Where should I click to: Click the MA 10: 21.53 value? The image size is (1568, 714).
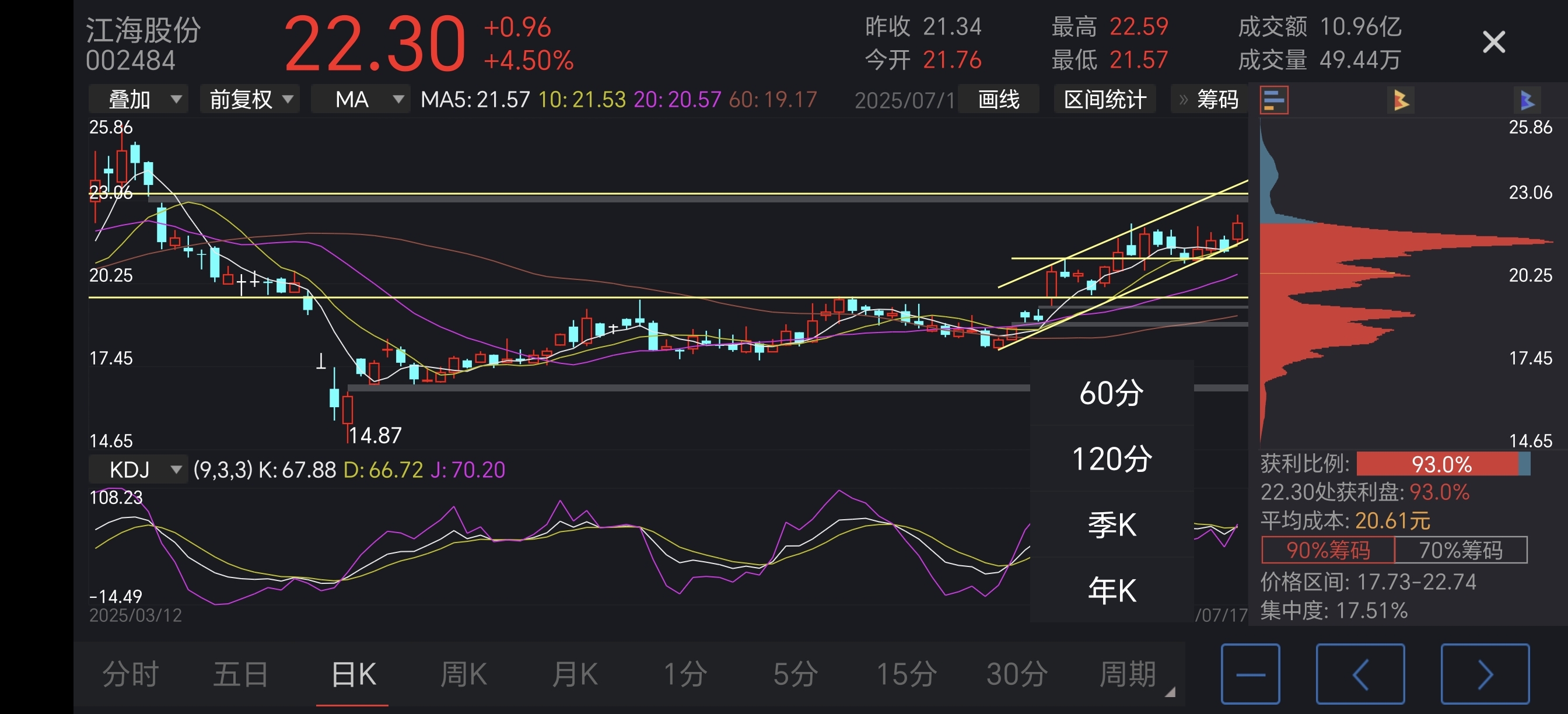[582, 99]
